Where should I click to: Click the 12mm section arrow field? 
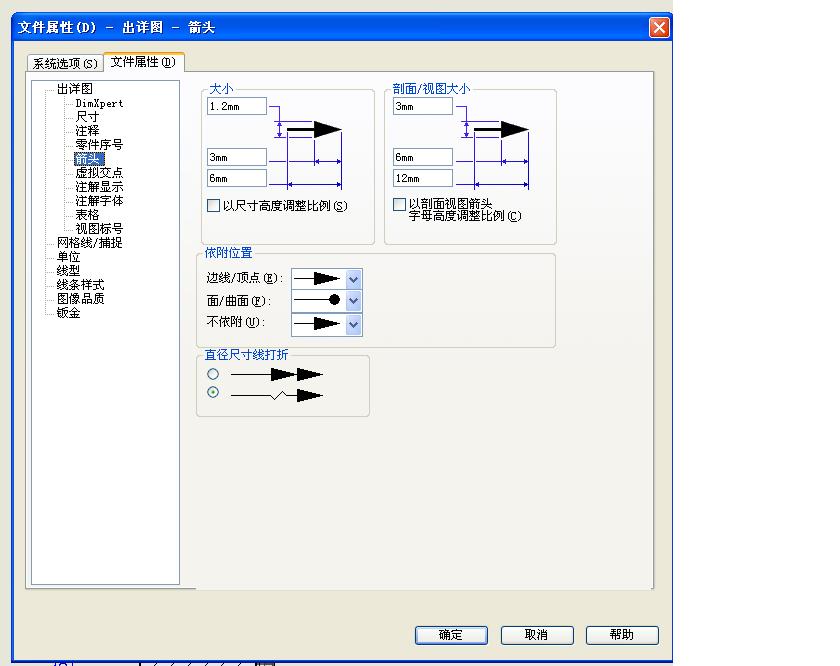[x=423, y=178]
